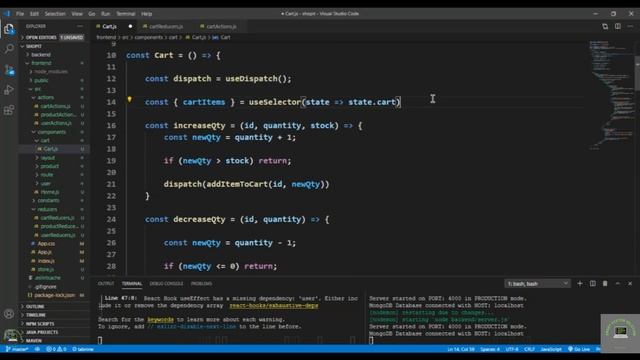This screenshot has height=360, width=640.
Task: Open App.css in the explorer tree
Action: click(46, 243)
